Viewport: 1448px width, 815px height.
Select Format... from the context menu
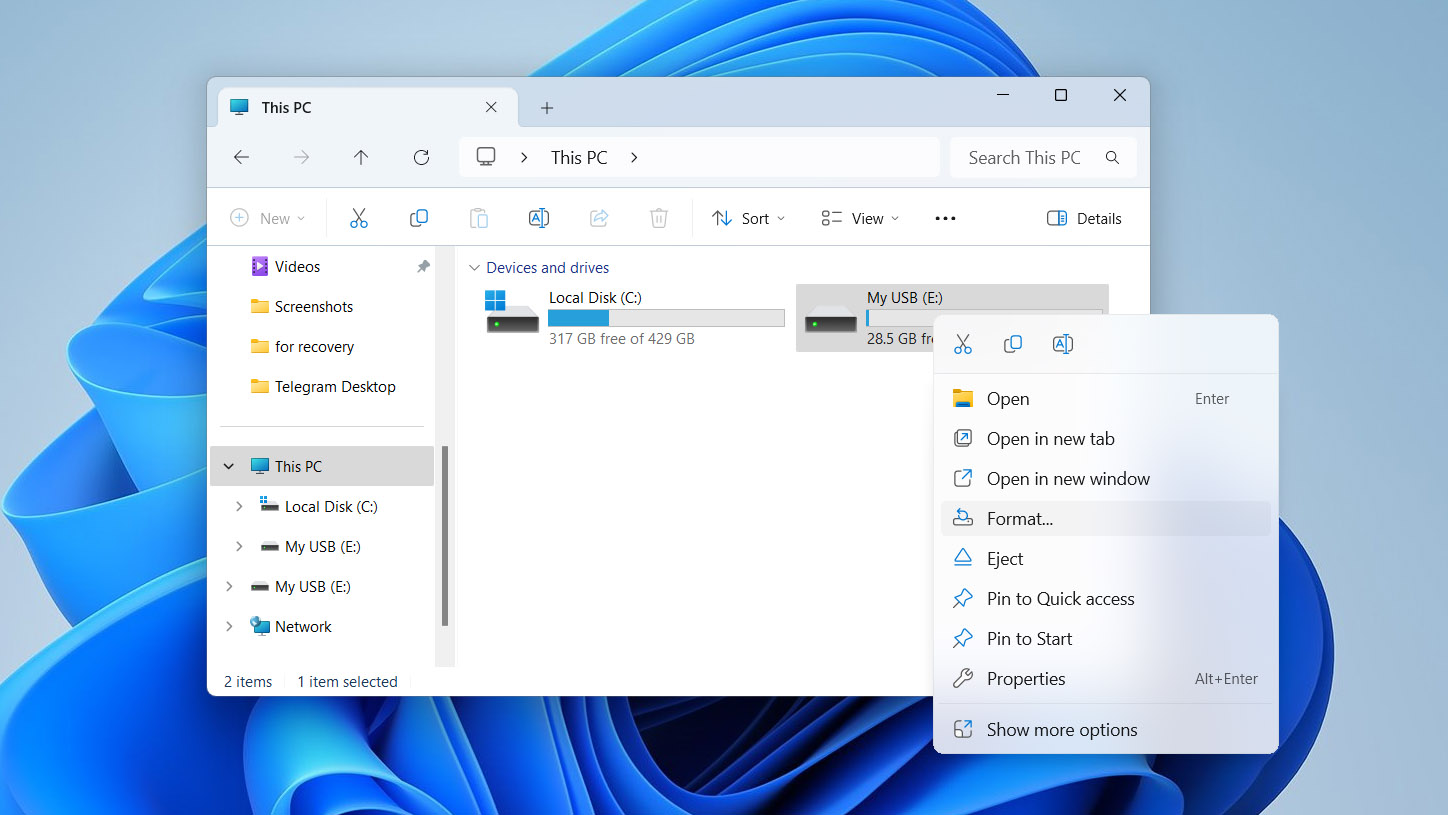[x=1106, y=519]
